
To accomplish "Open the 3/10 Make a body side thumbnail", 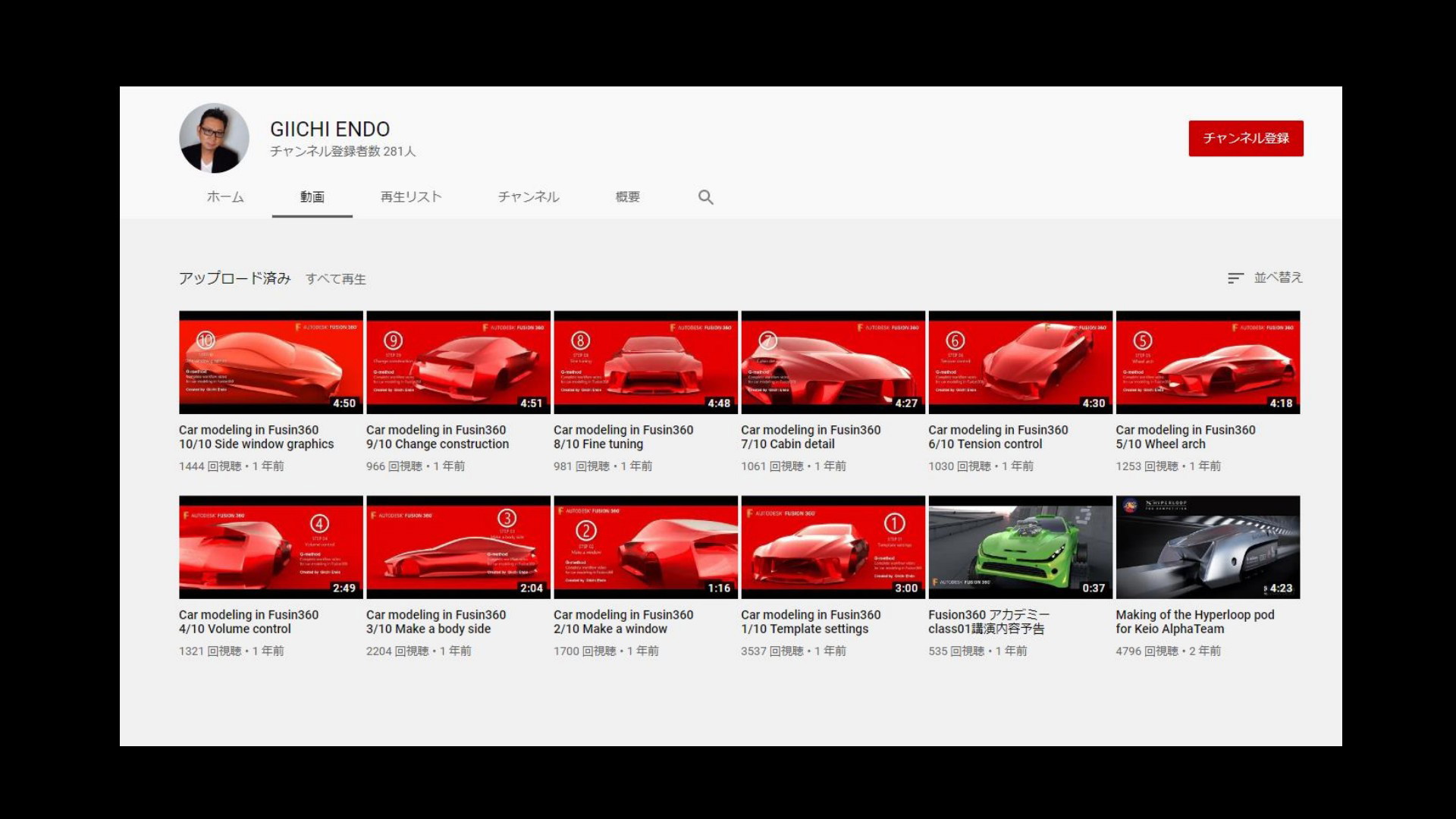I will click(x=458, y=548).
